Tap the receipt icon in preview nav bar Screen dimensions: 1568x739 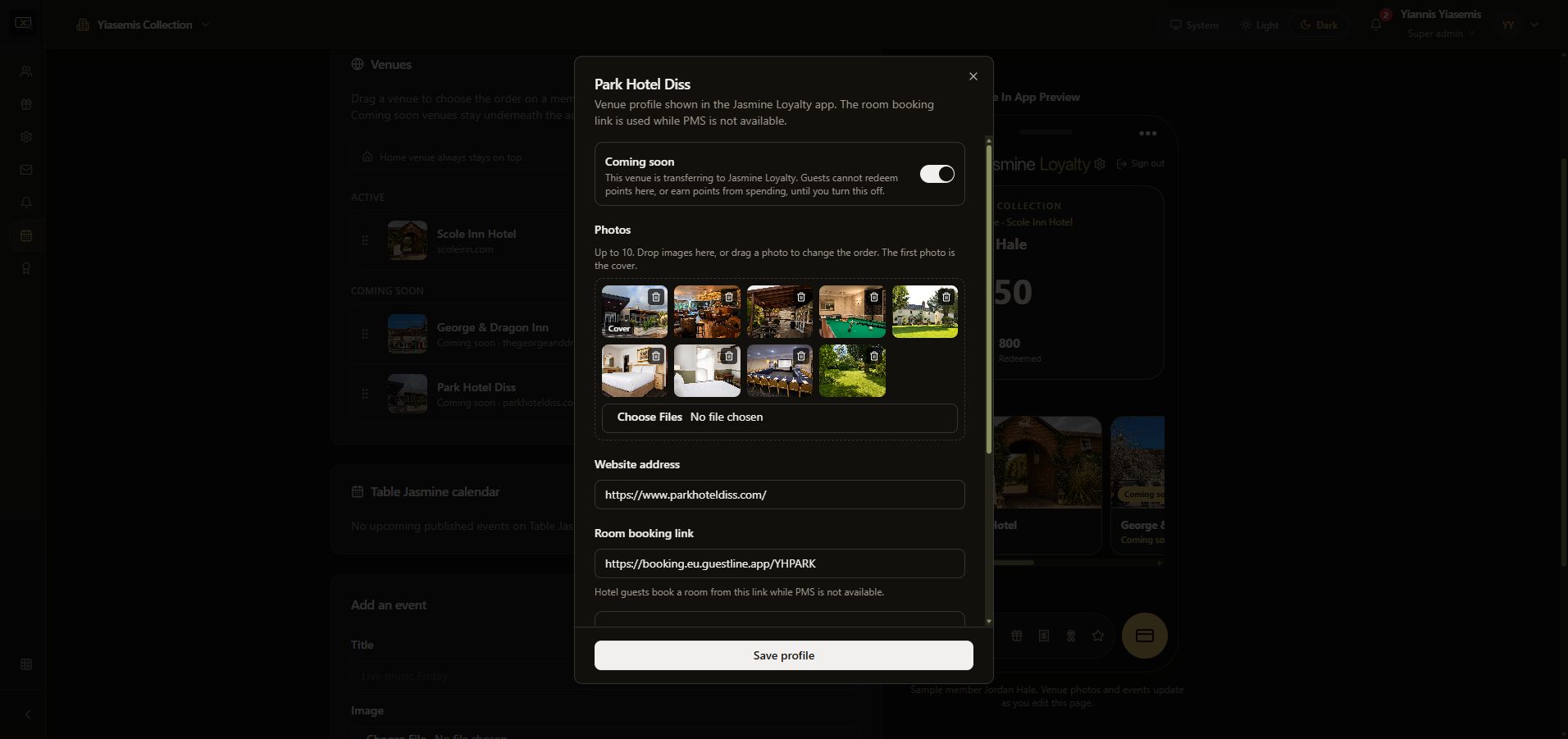click(1044, 636)
